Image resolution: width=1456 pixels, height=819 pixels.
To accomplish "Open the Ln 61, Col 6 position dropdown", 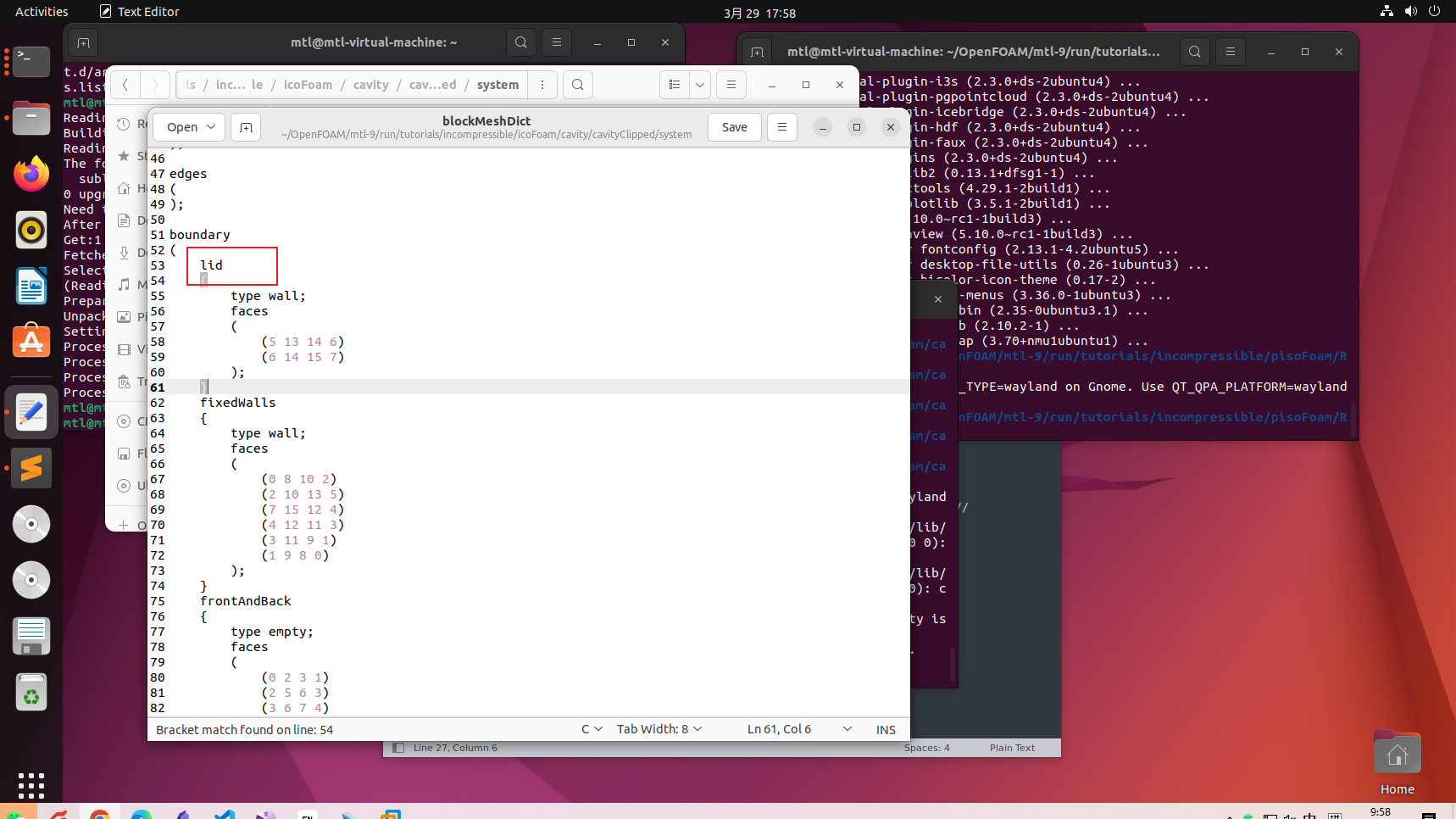I will point(798,729).
